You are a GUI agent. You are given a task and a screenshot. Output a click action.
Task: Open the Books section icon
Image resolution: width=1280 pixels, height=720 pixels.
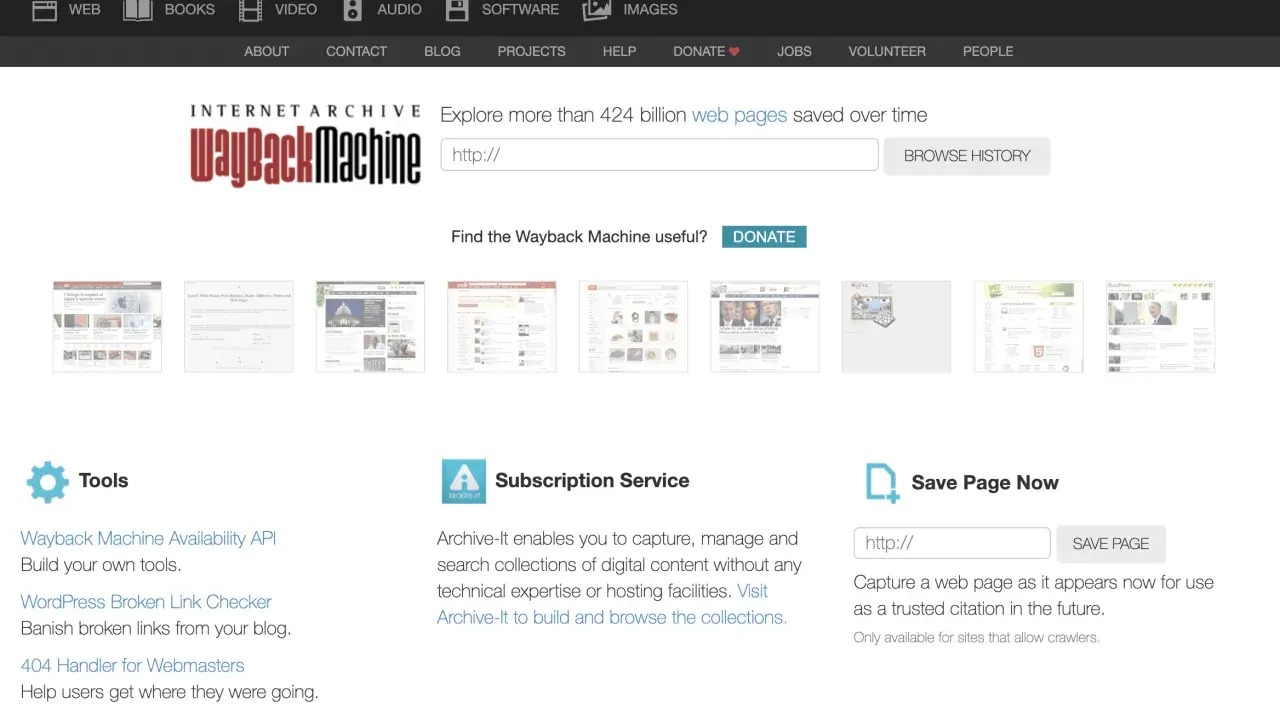point(137,10)
